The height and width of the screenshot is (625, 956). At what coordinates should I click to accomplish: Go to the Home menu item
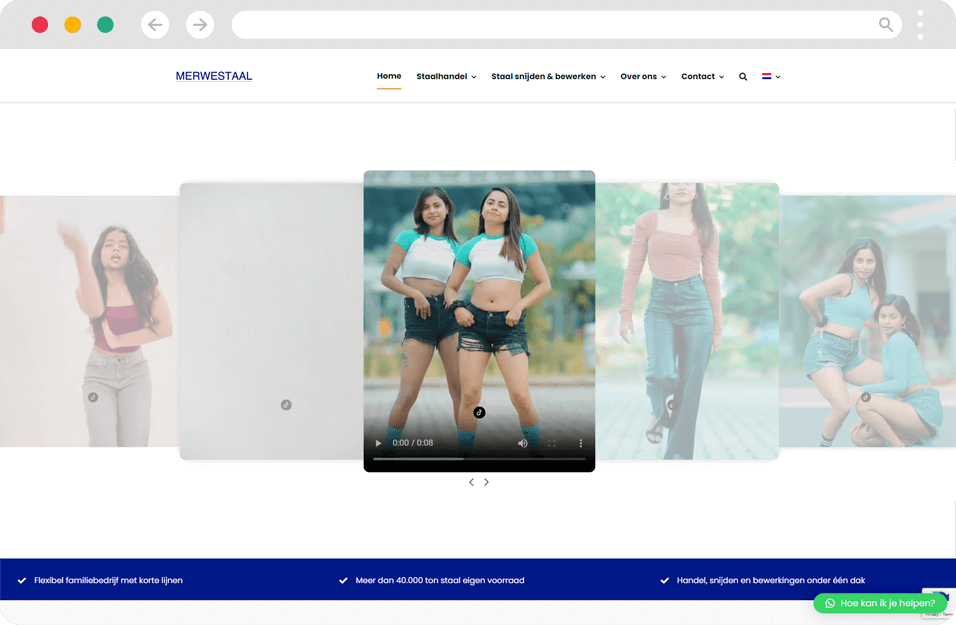tap(389, 76)
